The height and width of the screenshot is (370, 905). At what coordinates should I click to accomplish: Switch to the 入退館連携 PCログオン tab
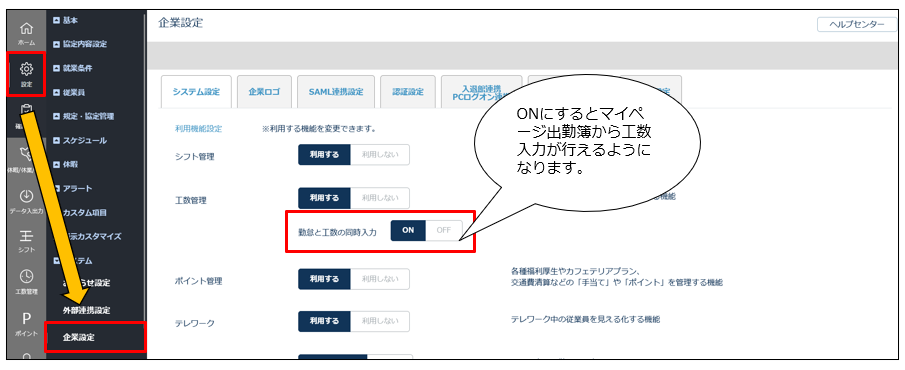[x=481, y=92]
